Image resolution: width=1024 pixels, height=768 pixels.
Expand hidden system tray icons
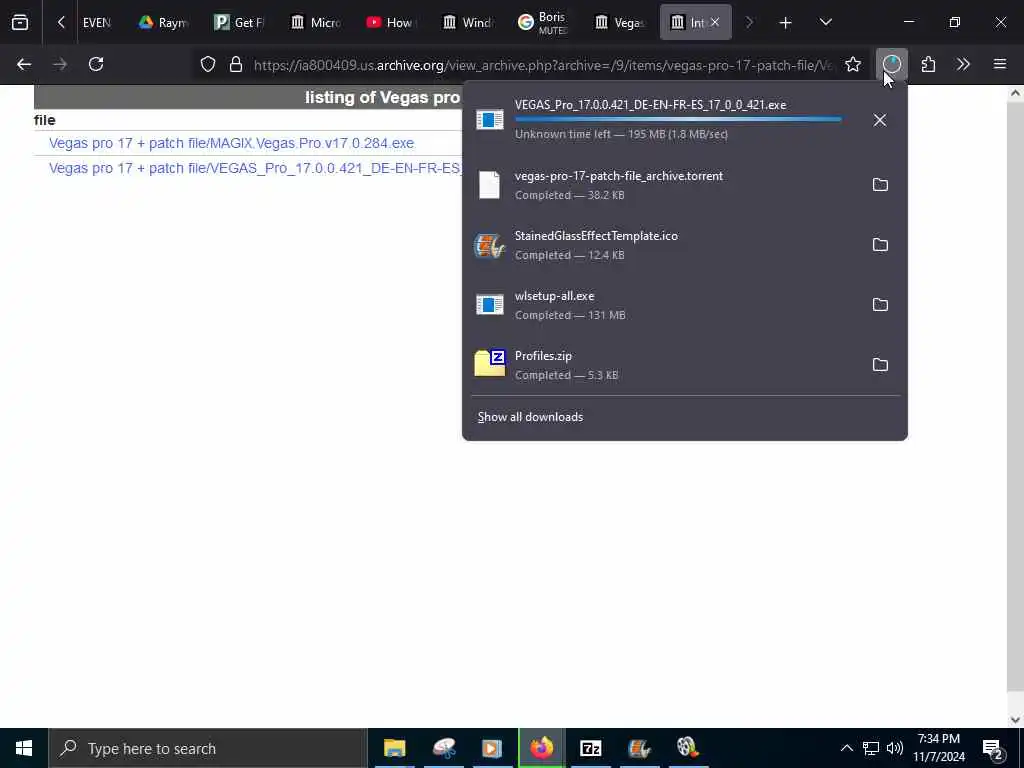tap(846, 748)
